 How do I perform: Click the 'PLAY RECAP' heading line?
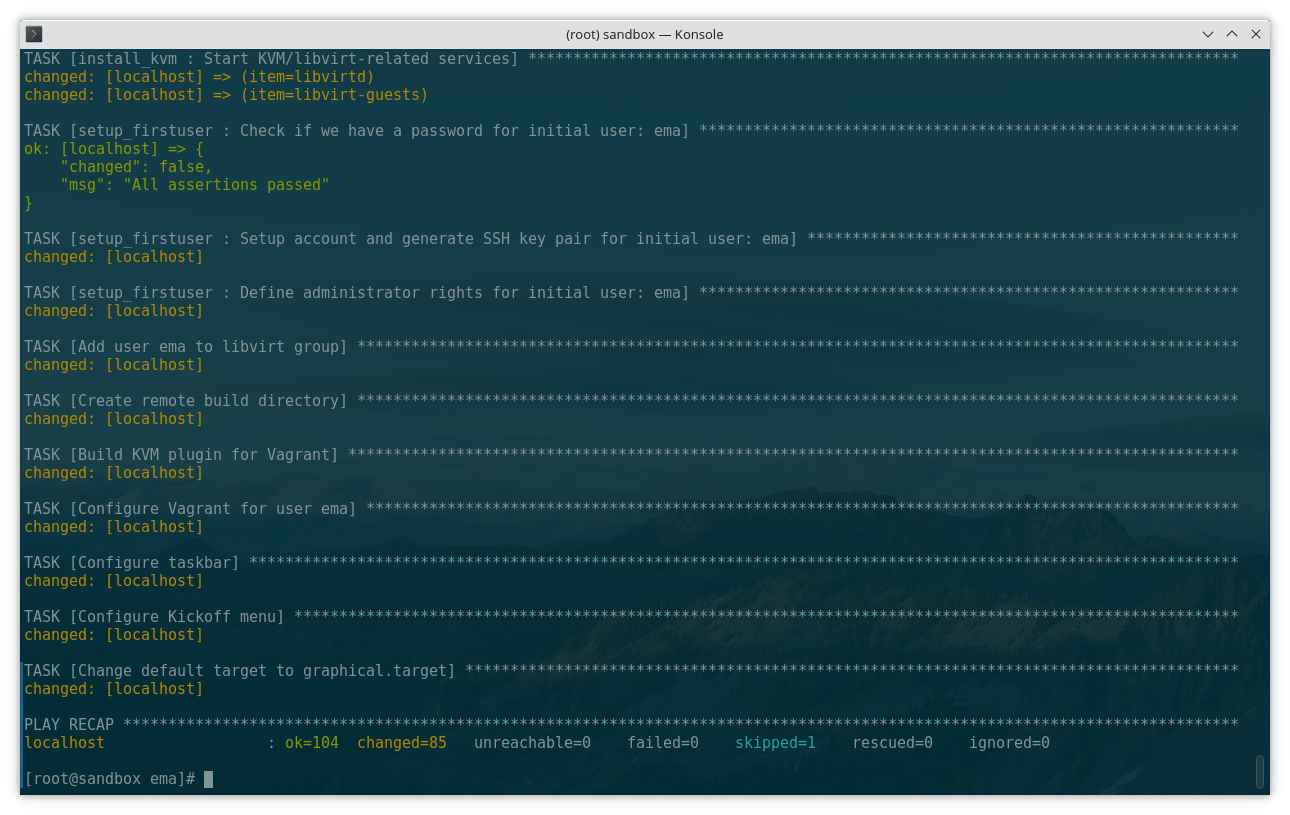point(631,724)
